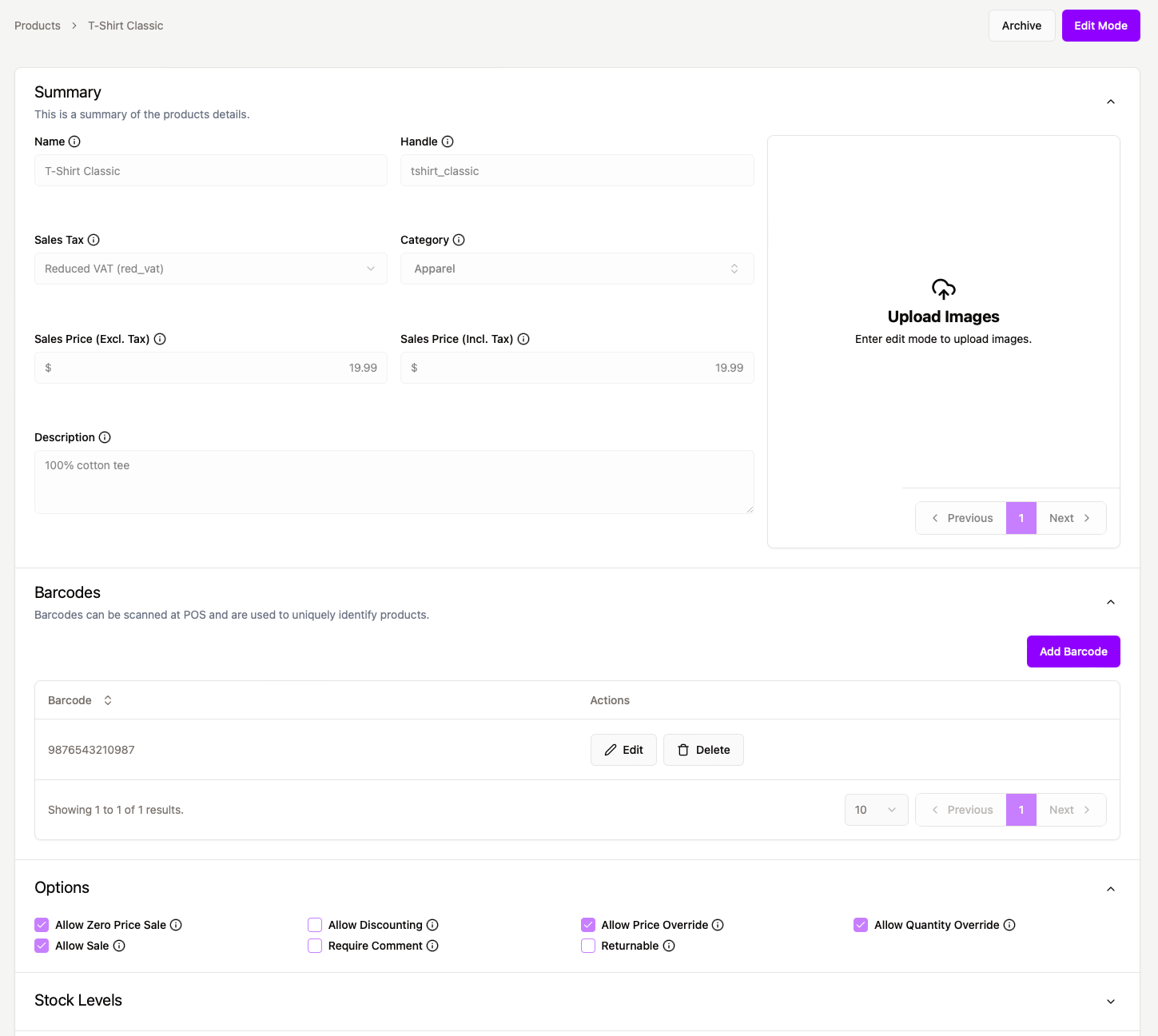This screenshot has height=1036, width=1158.
Task: Open the Sales Tax dropdown
Action: pyautogui.click(x=211, y=269)
